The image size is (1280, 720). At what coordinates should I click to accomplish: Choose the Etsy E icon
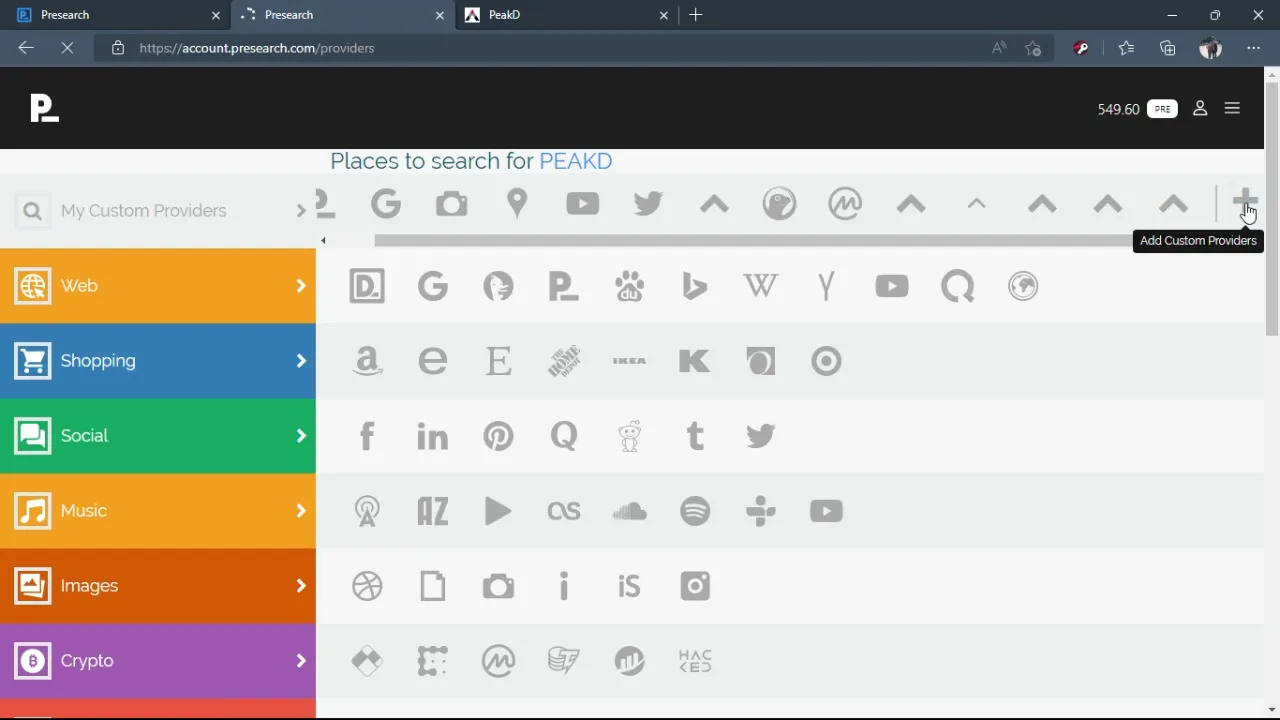498,361
